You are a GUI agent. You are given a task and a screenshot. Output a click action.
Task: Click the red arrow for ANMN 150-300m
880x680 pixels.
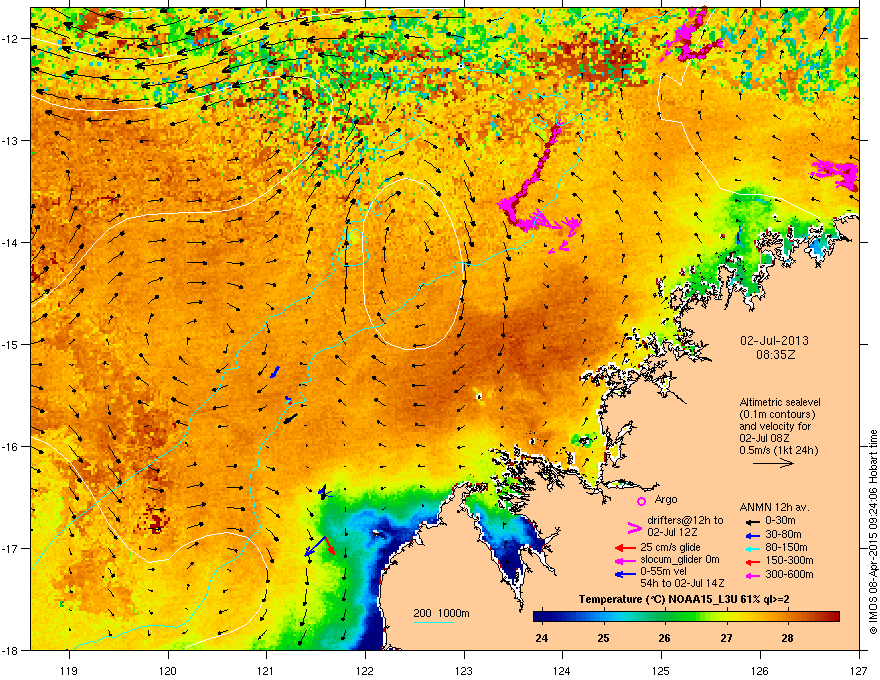(x=751, y=561)
